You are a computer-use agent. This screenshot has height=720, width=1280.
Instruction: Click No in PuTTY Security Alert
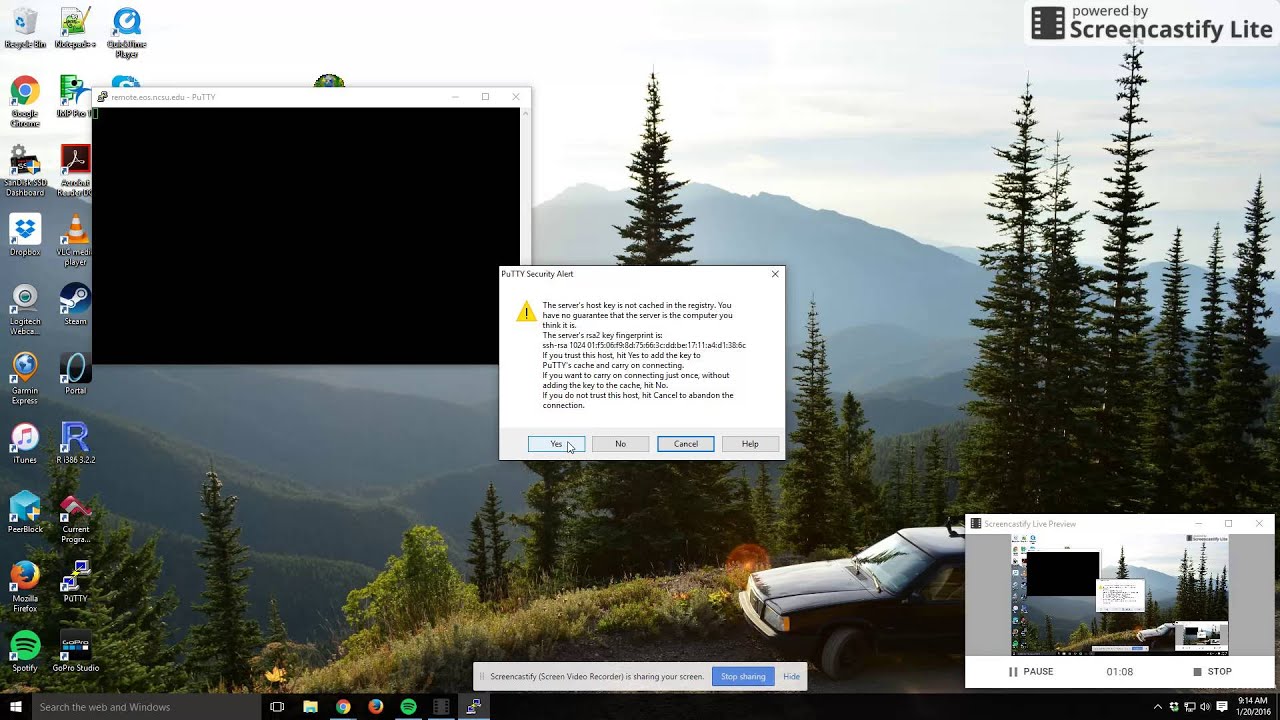click(620, 444)
